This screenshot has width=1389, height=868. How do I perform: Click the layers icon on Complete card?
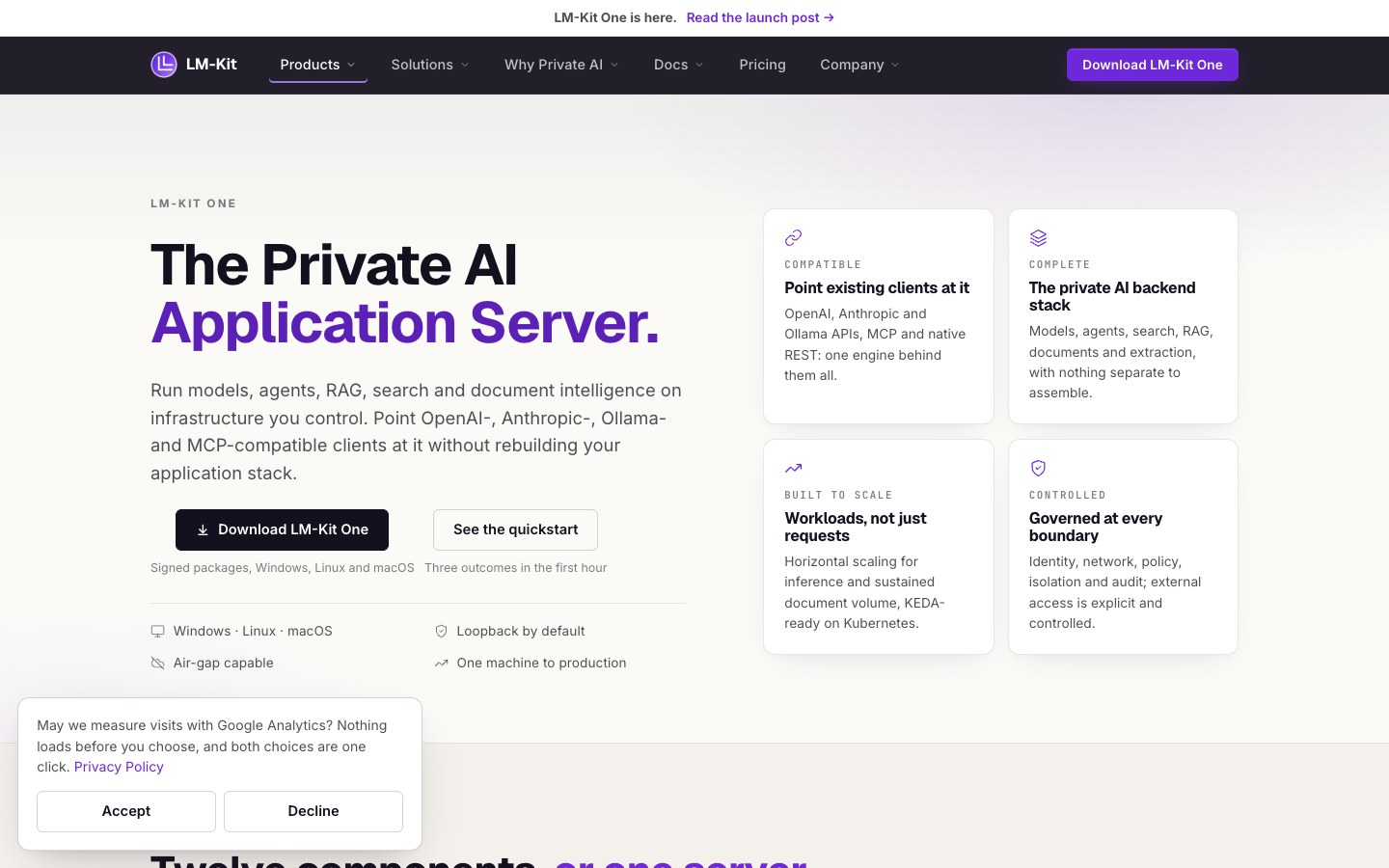(1038, 237)
